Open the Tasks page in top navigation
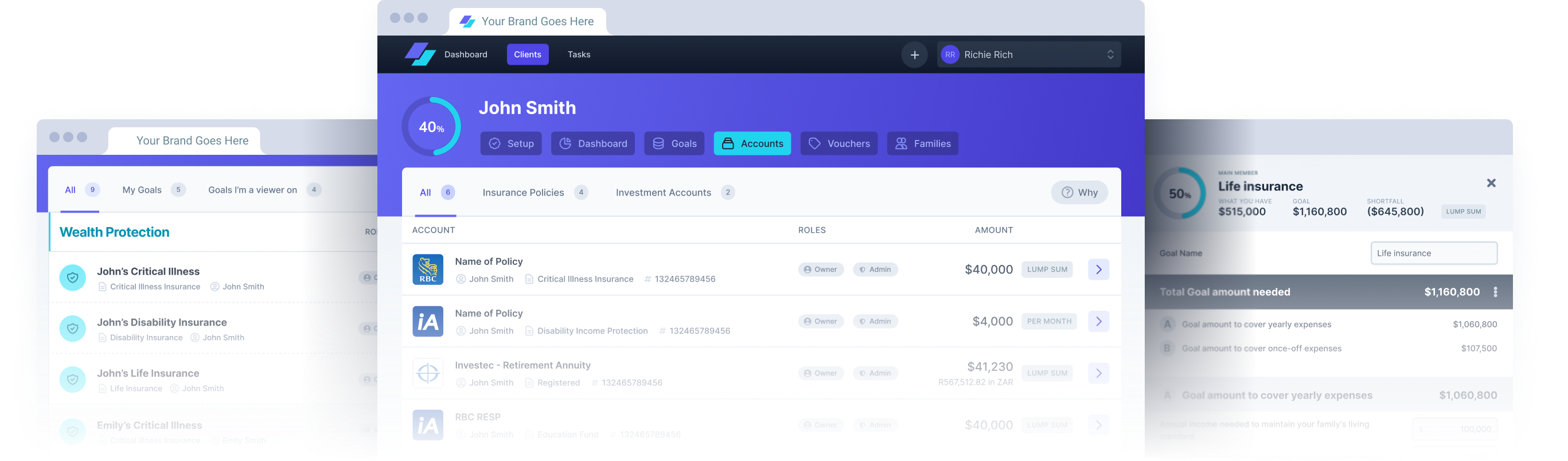Image resolution: width=1568 pixels, height=461 pixels. [578, 54]
